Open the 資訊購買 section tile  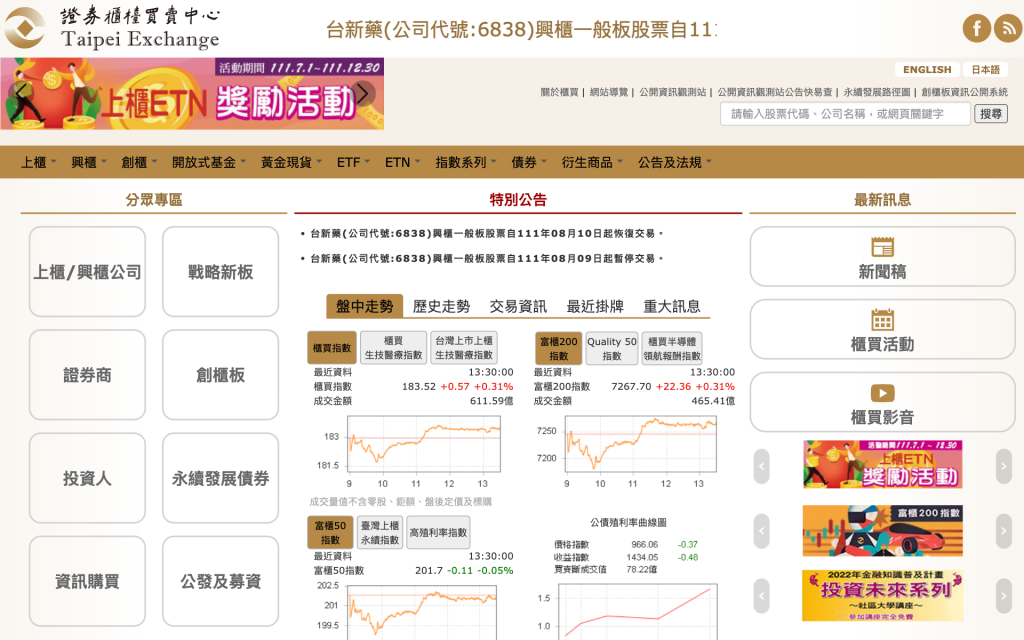tap(87, 581)
